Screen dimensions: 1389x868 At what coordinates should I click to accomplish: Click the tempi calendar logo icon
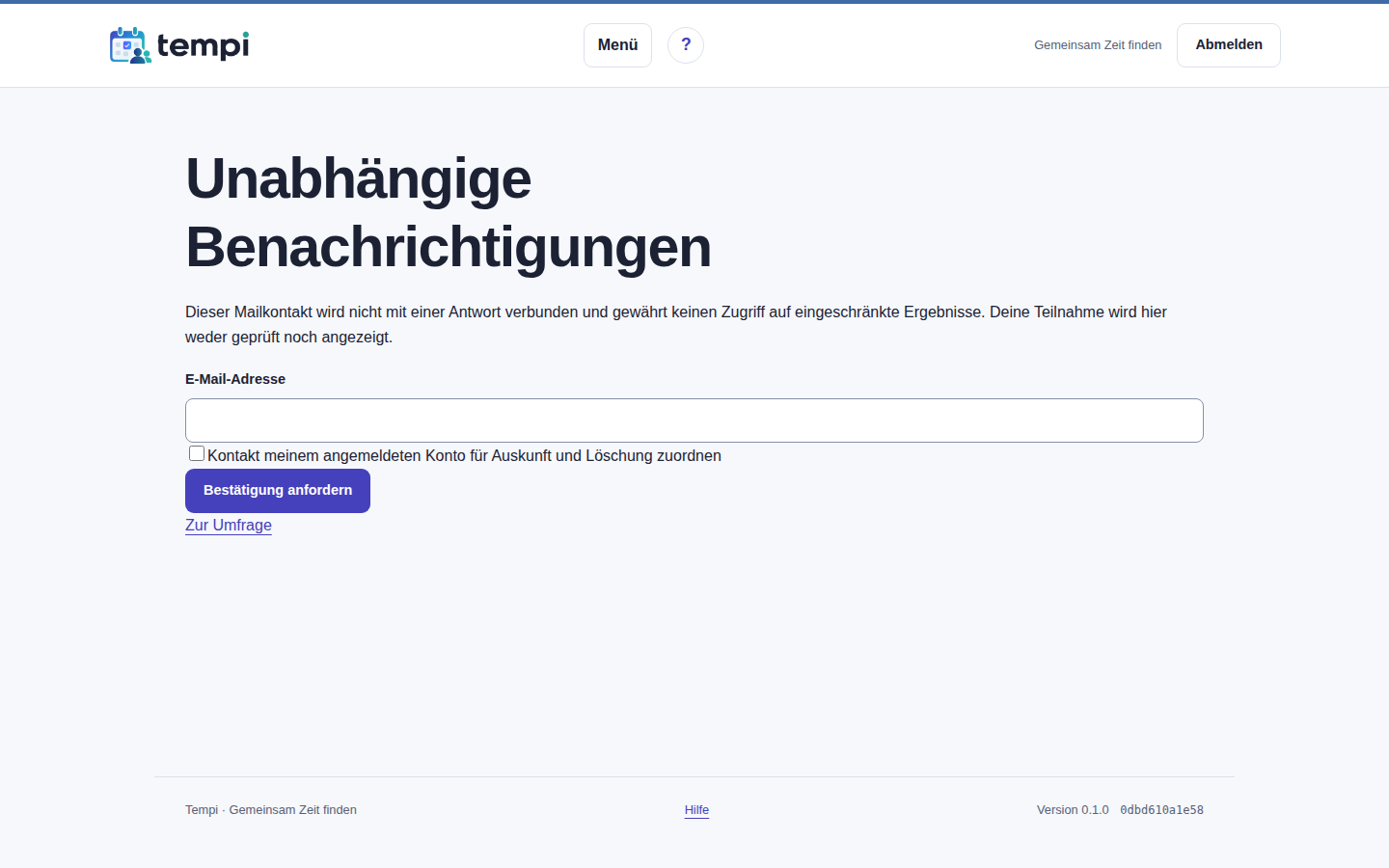[x=130, y=45]
